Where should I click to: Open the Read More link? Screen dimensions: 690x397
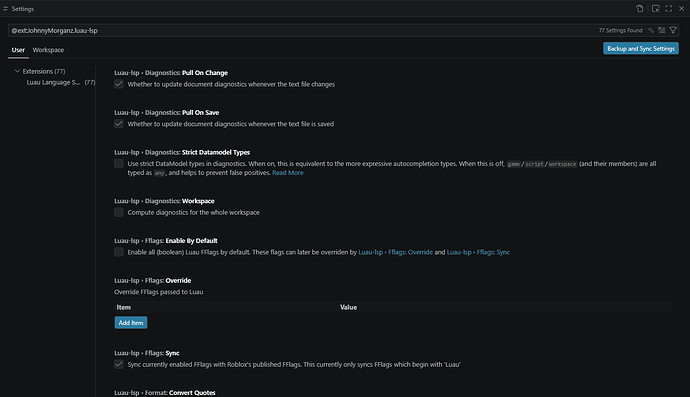tap(288, 173)
